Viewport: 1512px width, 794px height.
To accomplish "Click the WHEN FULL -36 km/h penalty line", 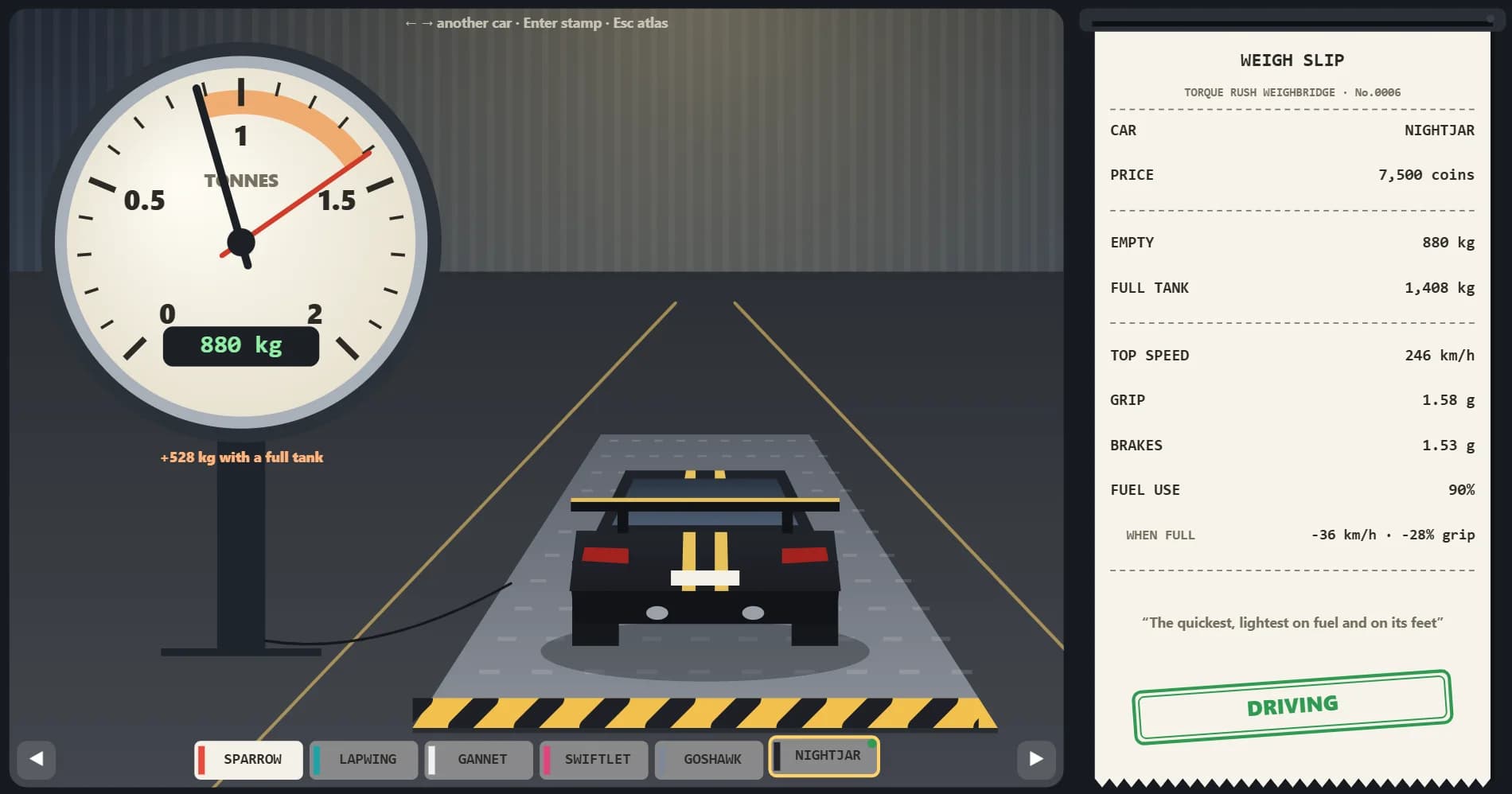I will click(1292, 535).
